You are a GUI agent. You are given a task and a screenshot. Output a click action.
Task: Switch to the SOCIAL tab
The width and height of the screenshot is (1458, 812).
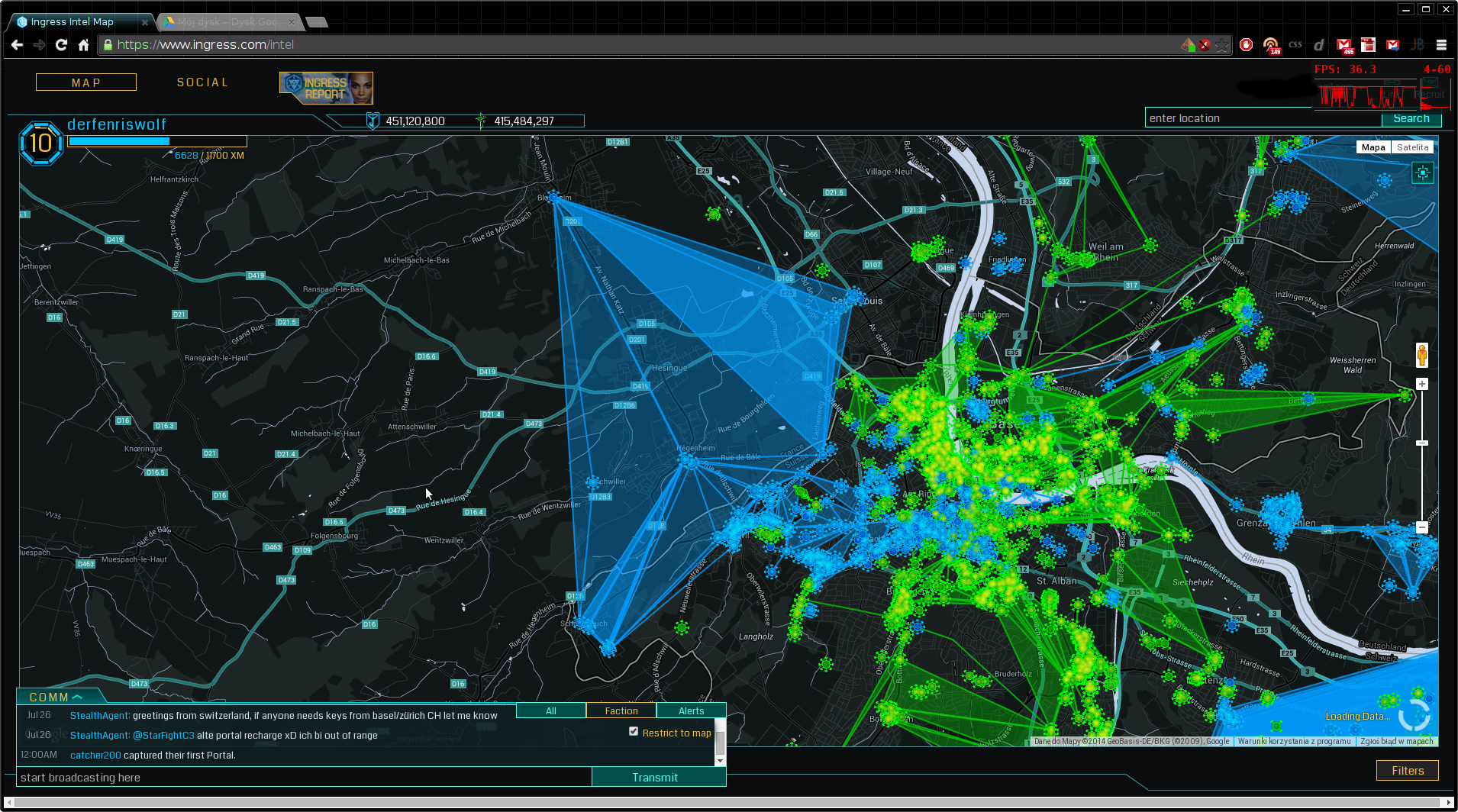point(202,82)
